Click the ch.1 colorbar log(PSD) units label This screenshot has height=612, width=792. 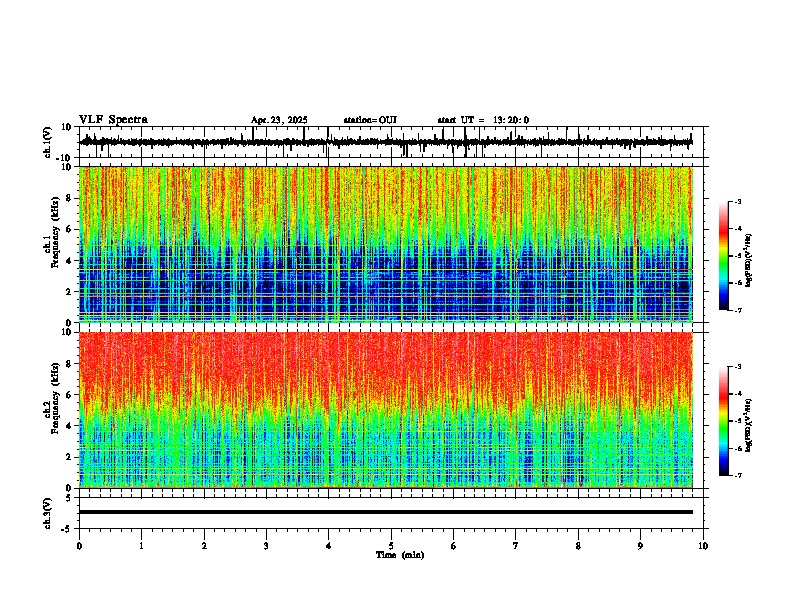point(749,261)
